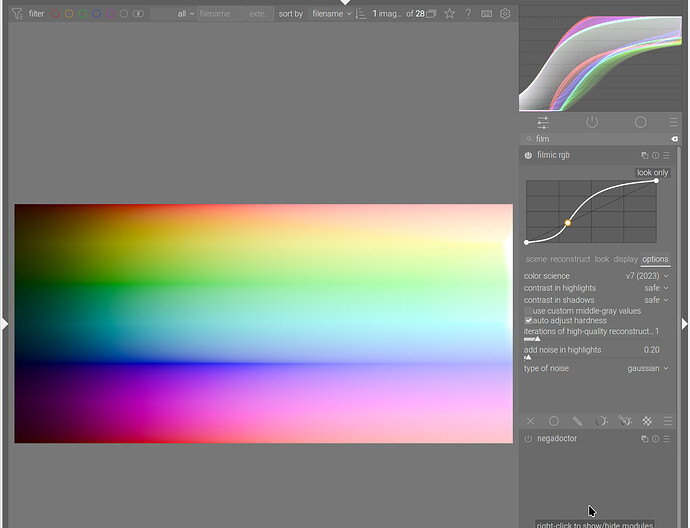Switch to the scene tab
Image resolution: width=690 pixels, height=528 pixels.
(x=536, y=259)
